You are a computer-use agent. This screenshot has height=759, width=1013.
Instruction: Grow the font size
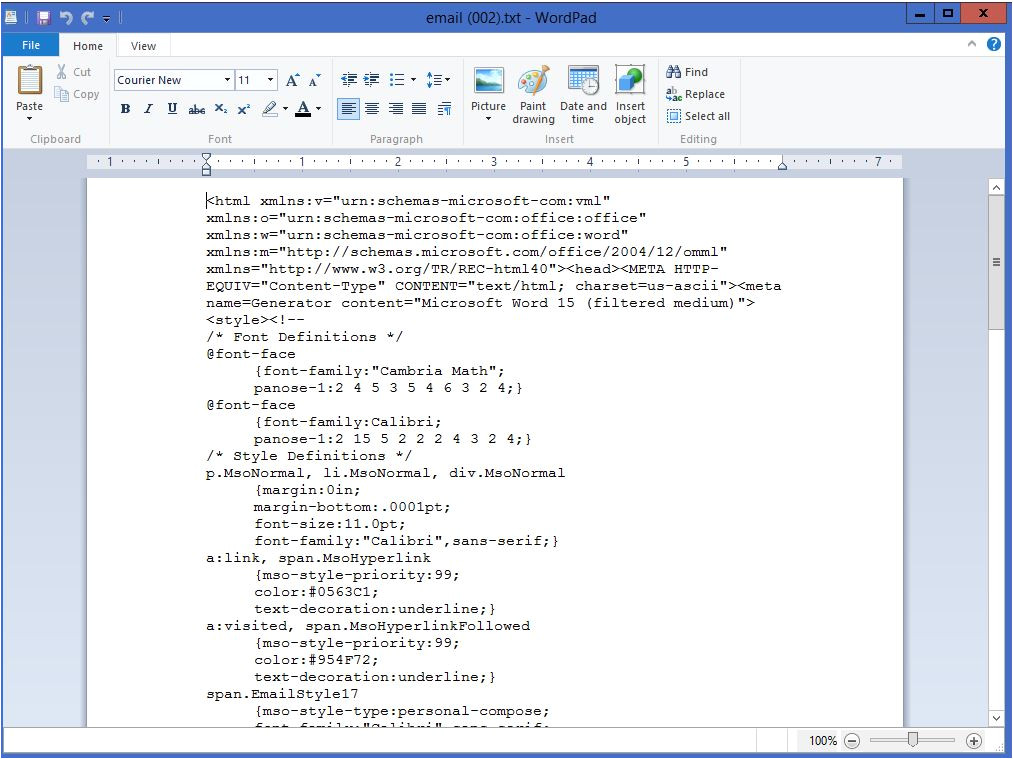point(292,80)
